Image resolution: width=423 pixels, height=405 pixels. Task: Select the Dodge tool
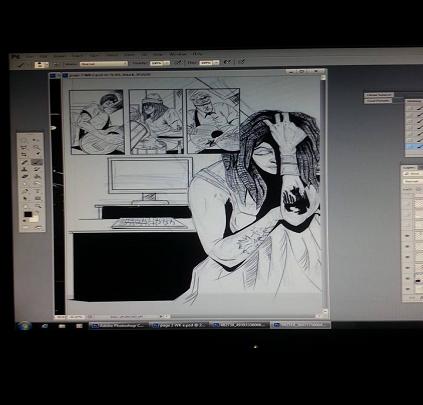[x=37, y=183]
